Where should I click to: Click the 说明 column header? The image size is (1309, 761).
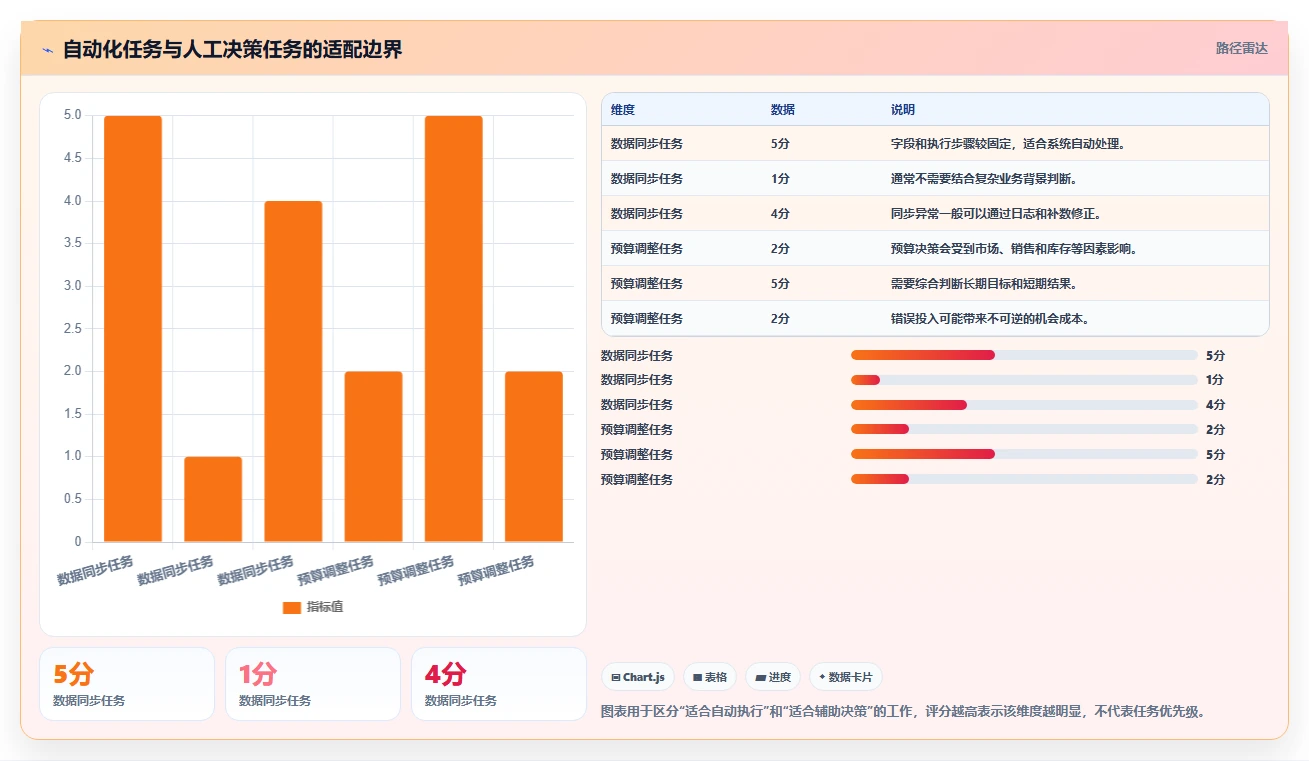(x=903, y=110)
